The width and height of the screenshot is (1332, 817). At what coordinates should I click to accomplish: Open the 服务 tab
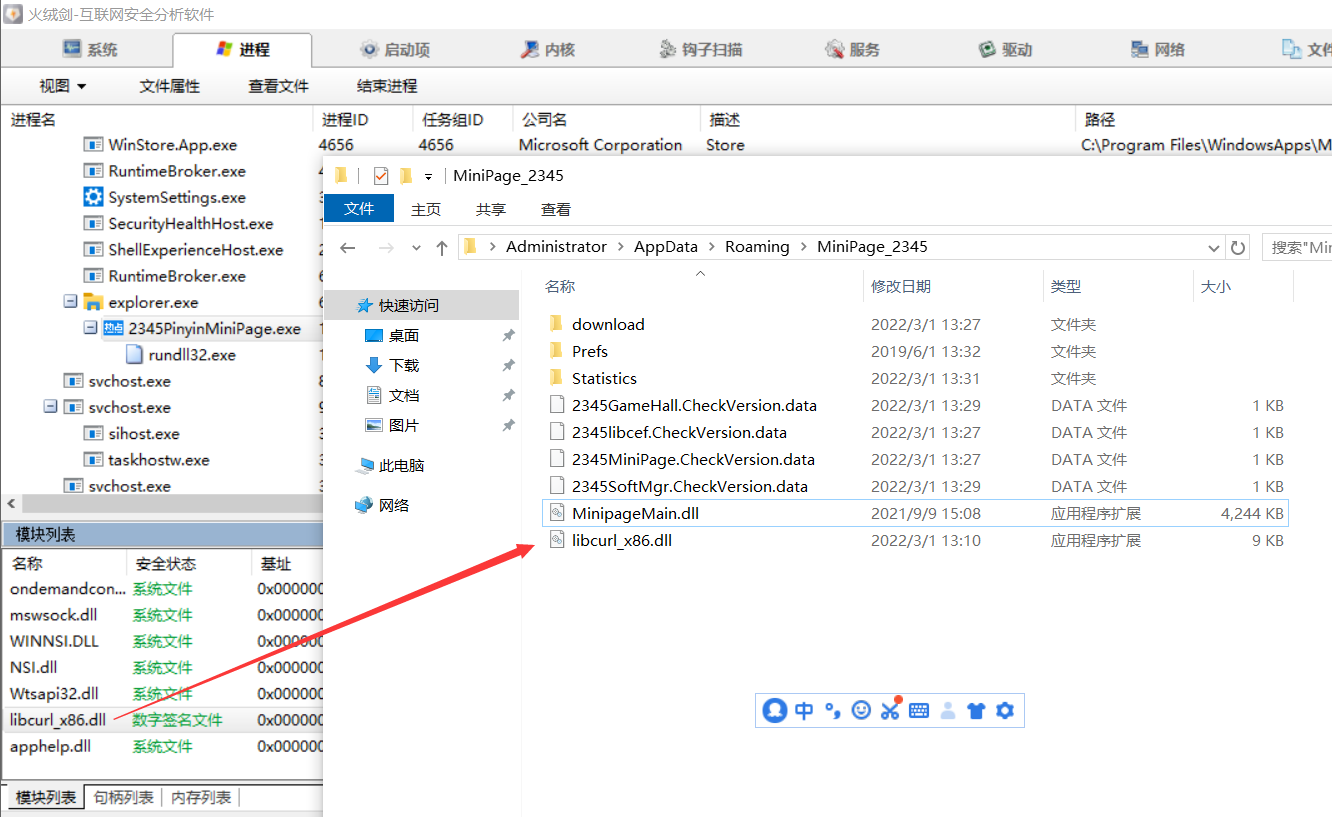point(852,50)
